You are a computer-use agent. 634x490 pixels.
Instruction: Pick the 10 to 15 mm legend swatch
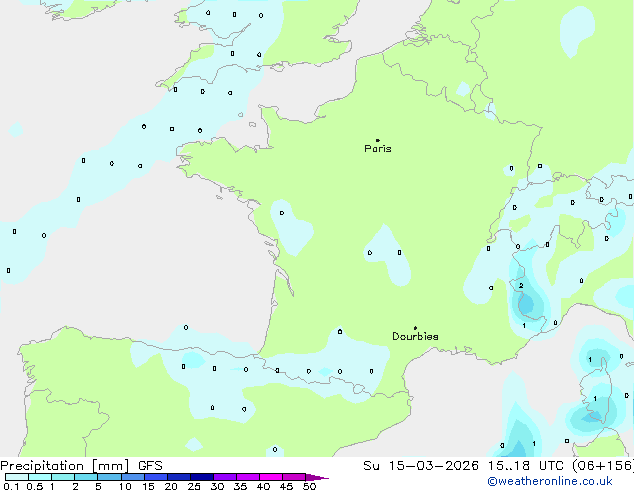(133, 477)
